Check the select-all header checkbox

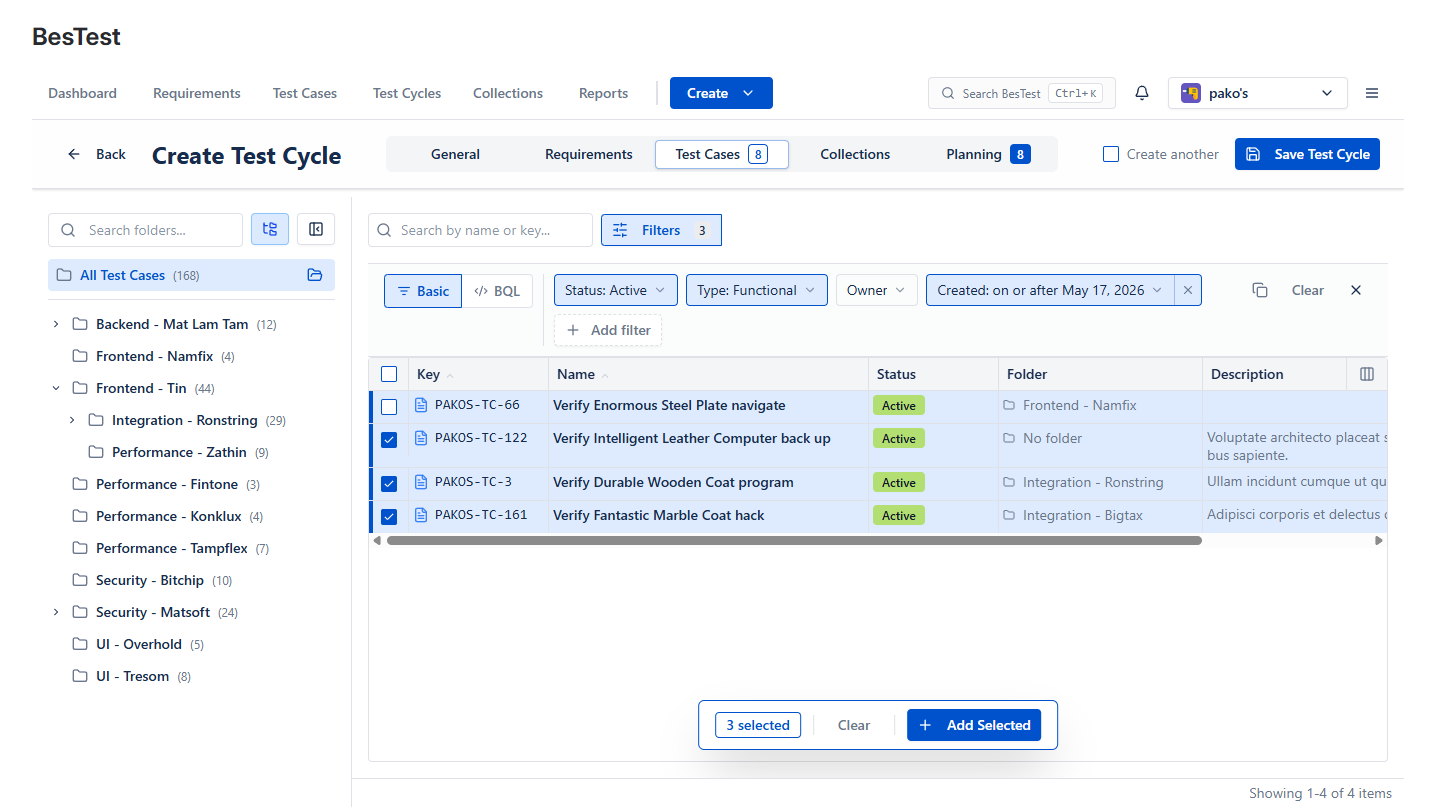(389, 374)
